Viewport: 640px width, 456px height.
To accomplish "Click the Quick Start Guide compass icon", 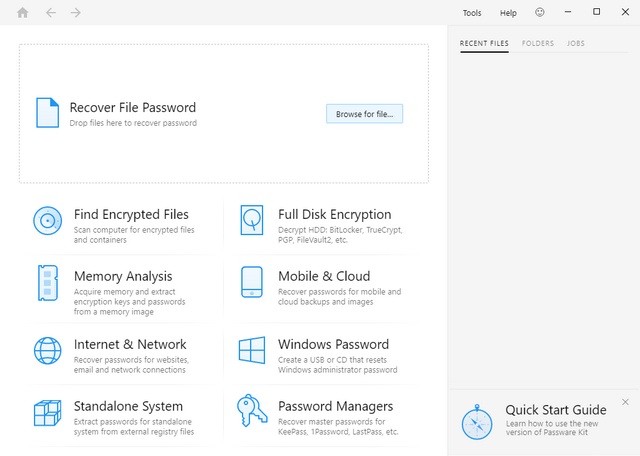I will click(x=477, y=423).
